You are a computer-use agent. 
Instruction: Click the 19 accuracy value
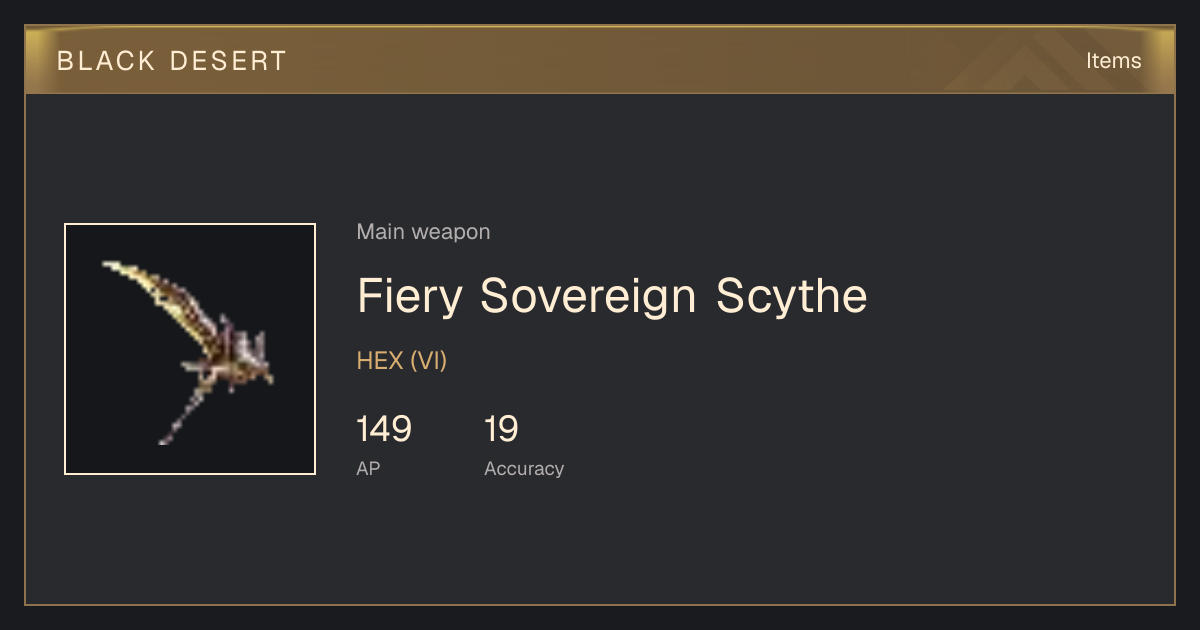501,429
